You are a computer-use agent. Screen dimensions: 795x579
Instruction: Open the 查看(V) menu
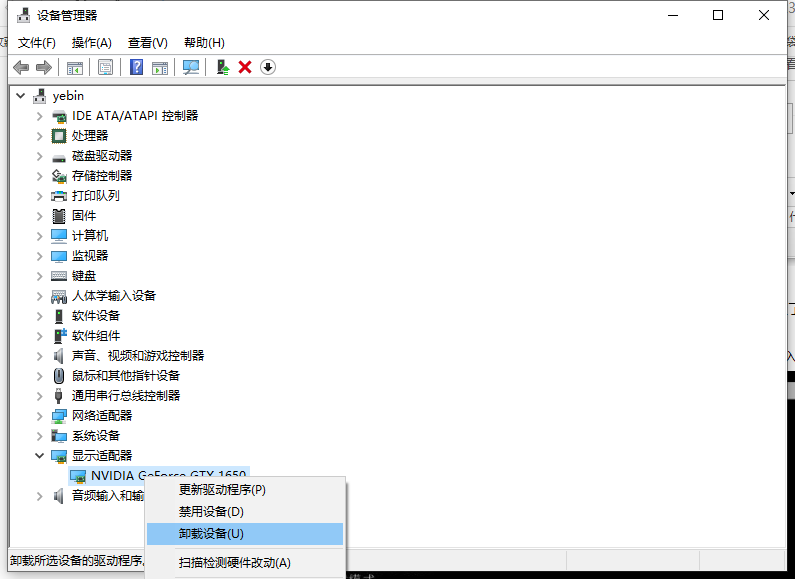147,43
